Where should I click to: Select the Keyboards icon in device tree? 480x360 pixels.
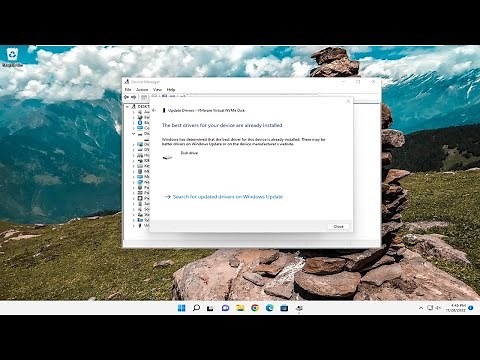(x=140, y=166)
